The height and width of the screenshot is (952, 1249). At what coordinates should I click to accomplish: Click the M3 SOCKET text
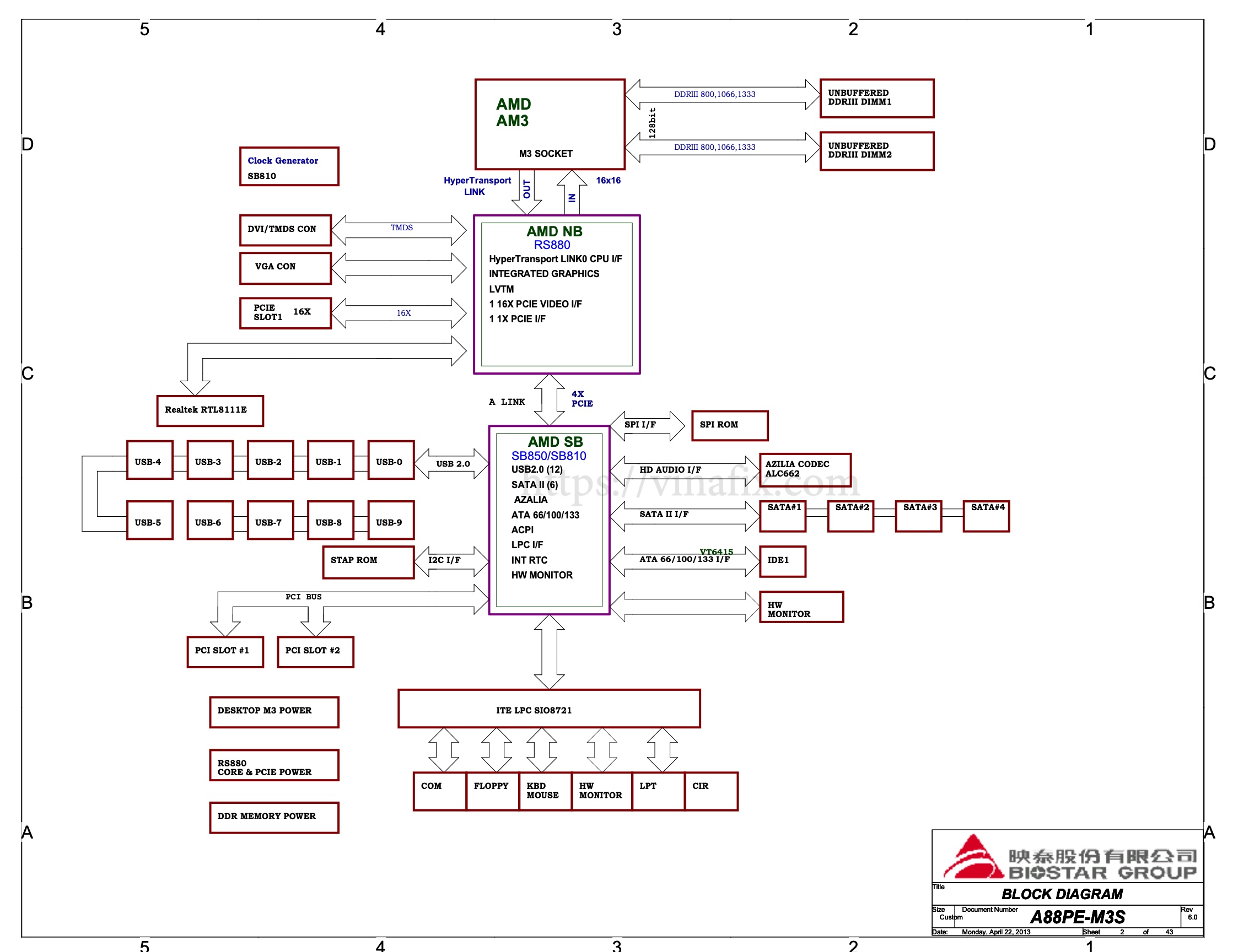point(546,154)
